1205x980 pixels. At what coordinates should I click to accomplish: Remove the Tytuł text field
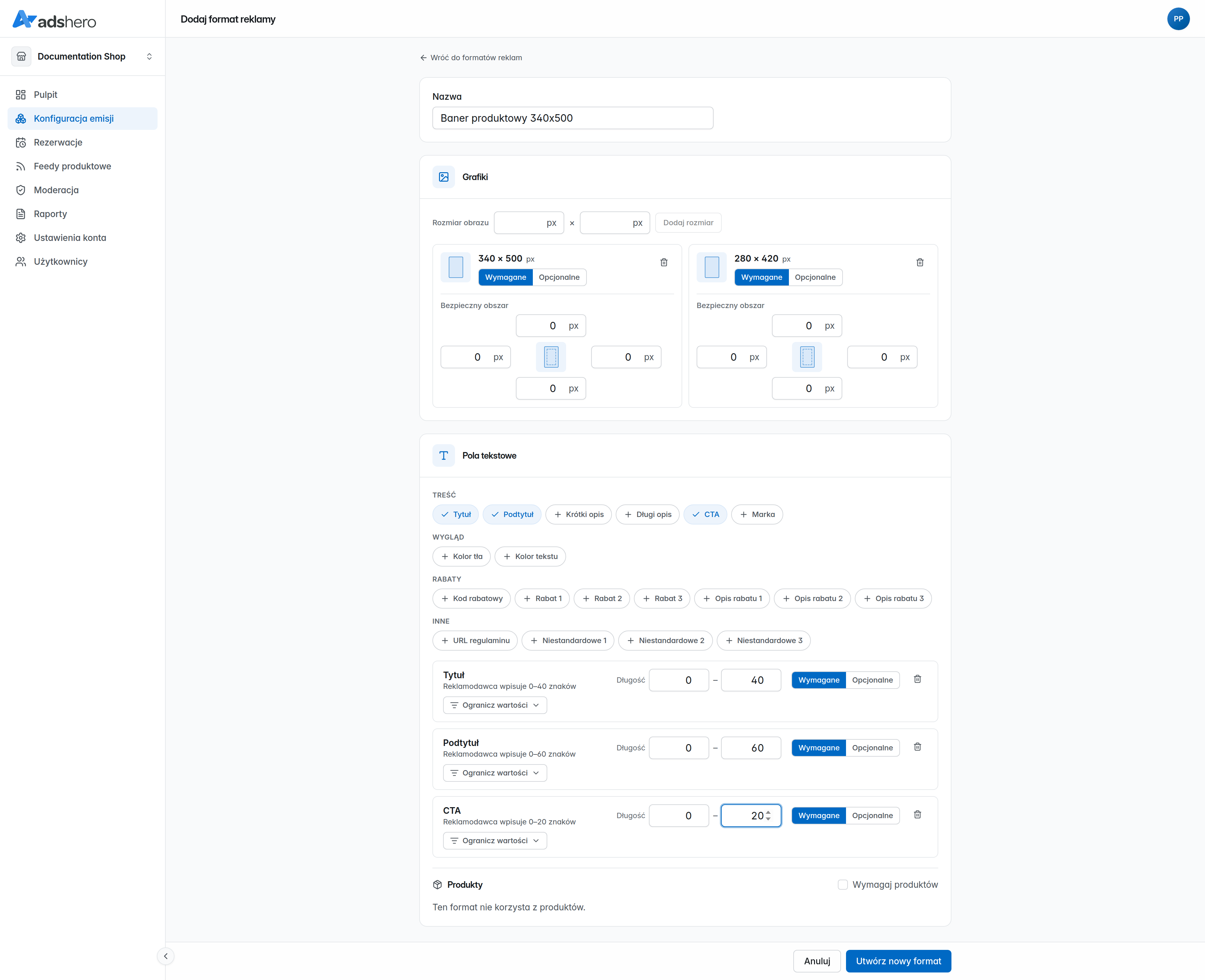pos(918,679)
